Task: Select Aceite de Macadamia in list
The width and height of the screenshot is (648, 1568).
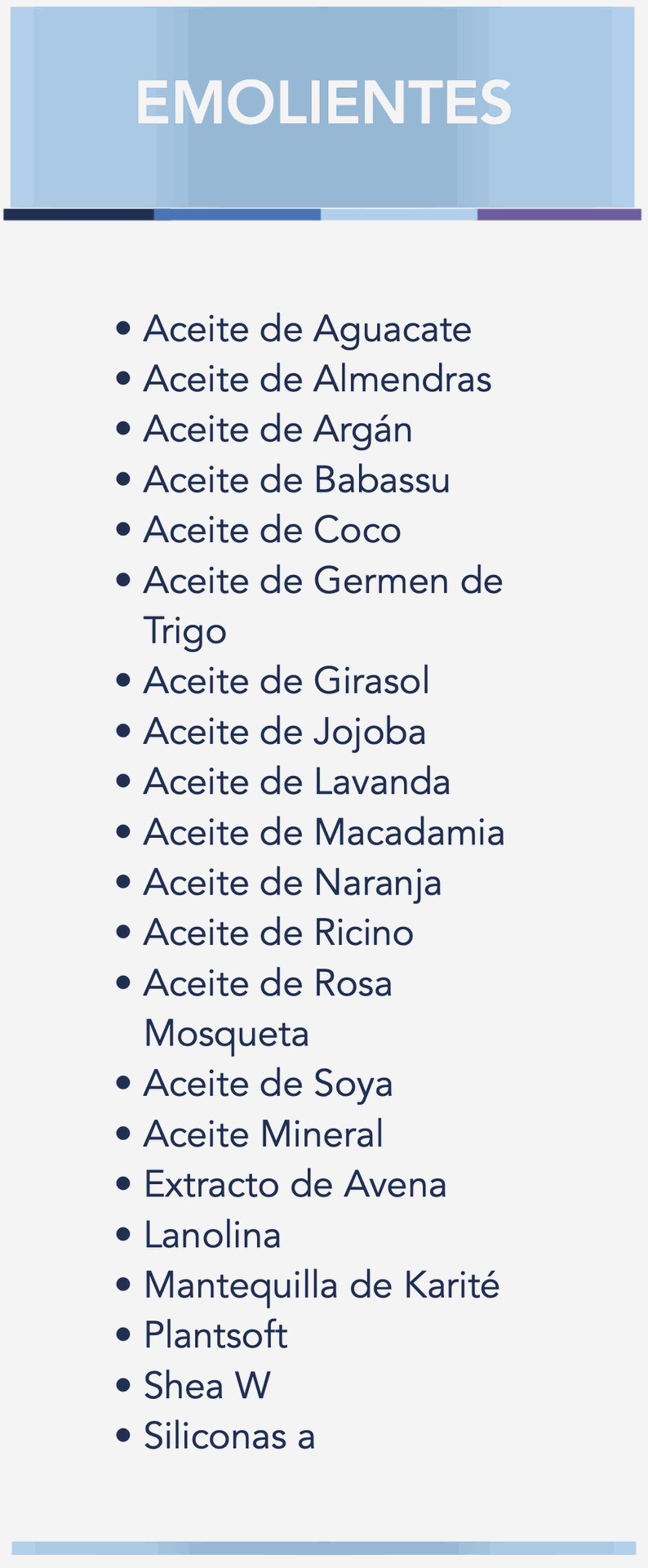Action: [323, 833]
